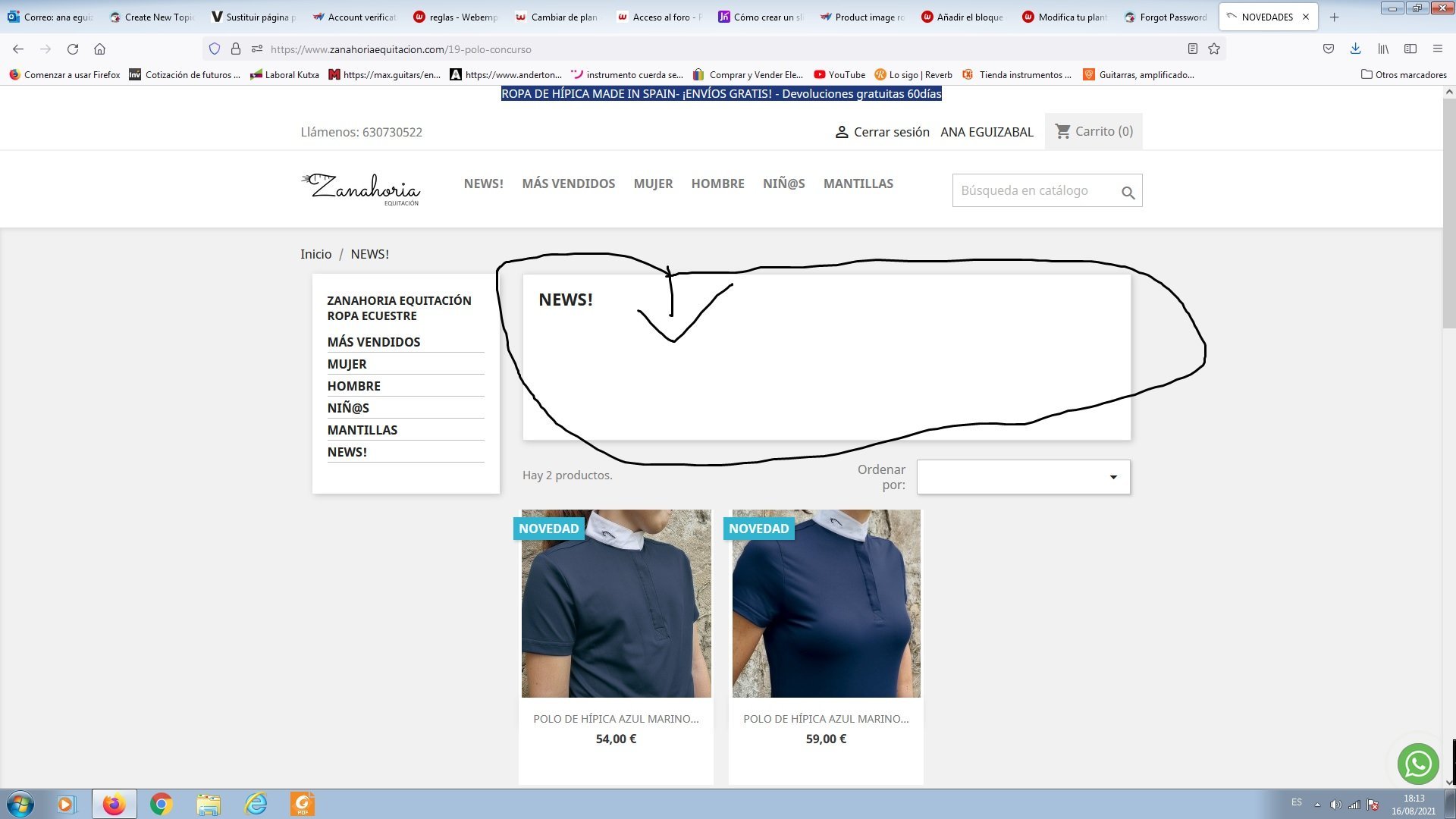Show hidden system tray icons arrow
Screen dimensions: 1456x819
(x=1317, y=805)
